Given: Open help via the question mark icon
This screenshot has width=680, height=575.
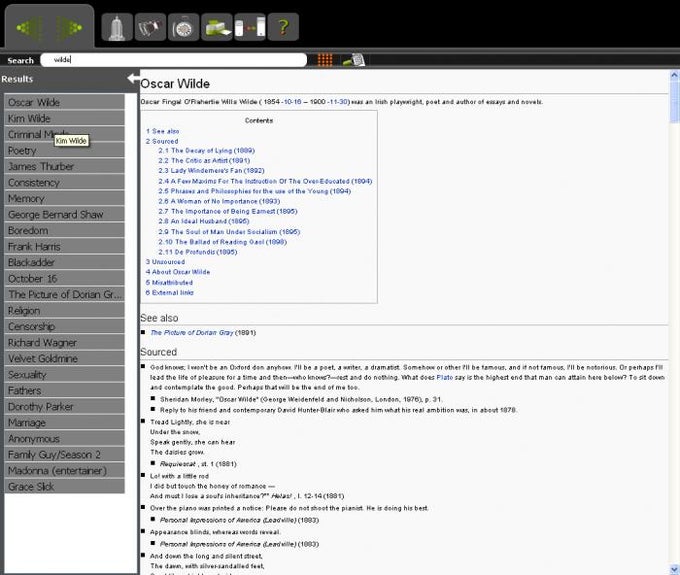Looking at the screenshot, I should (x=283, y=27).
